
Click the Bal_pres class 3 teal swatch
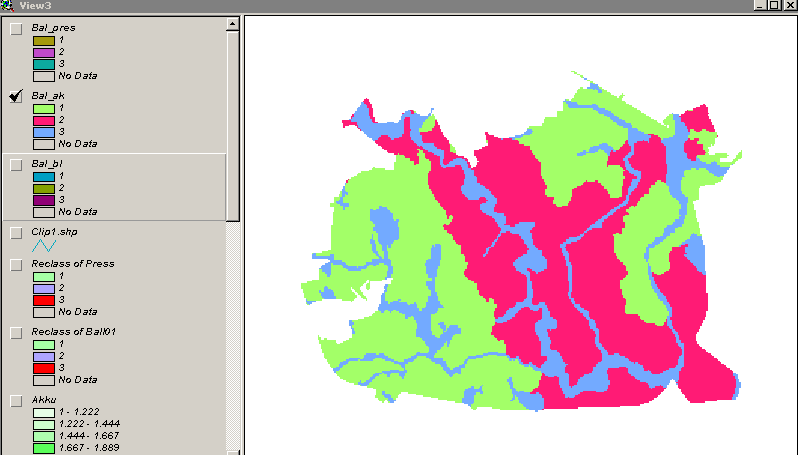tap(44, 64)
